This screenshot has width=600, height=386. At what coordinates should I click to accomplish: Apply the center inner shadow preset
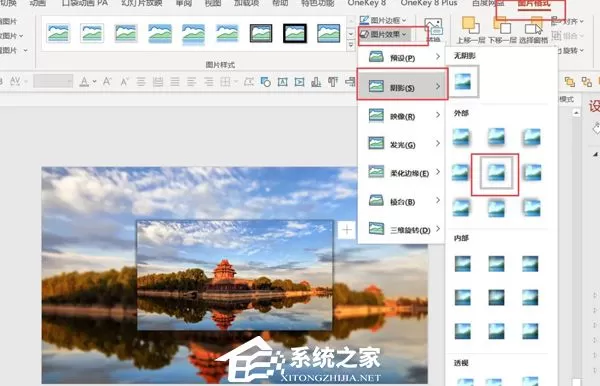(x=496, y=298)
